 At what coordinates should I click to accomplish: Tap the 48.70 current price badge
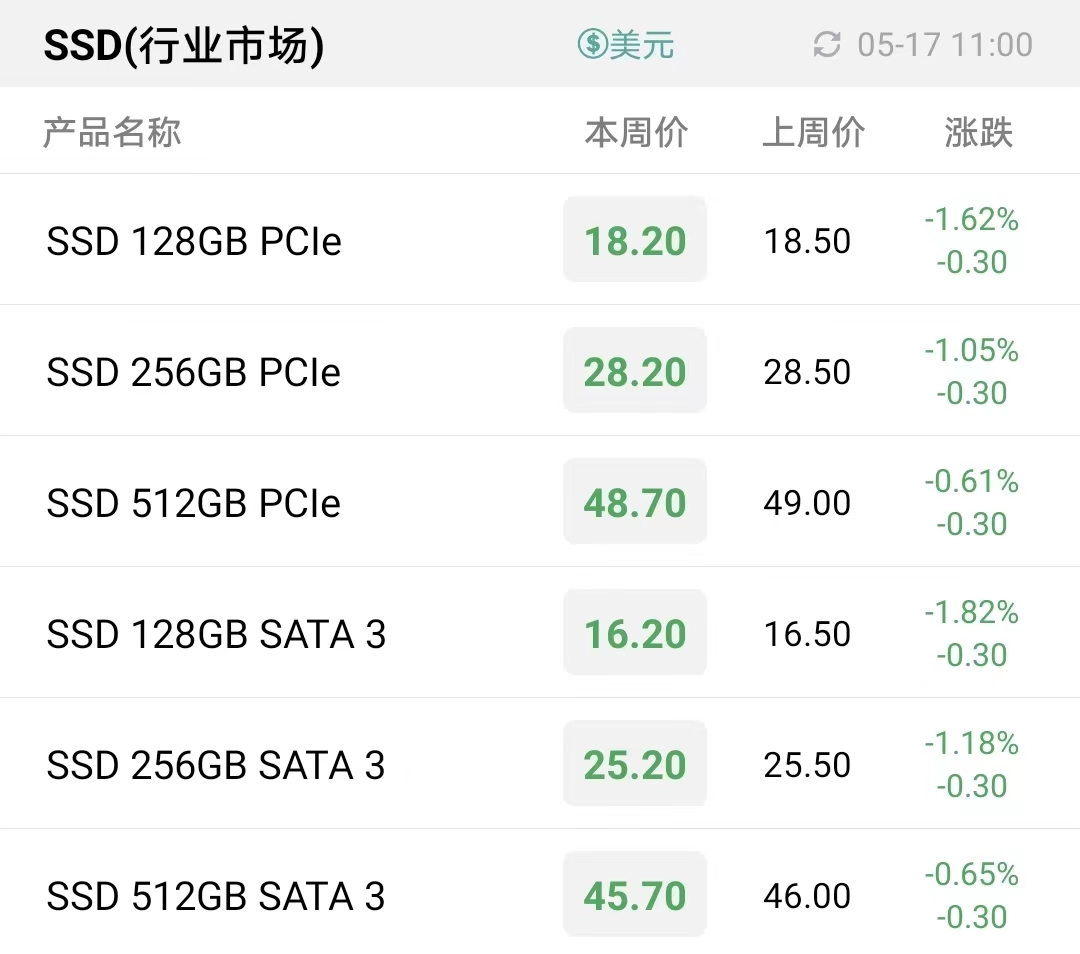635,501
